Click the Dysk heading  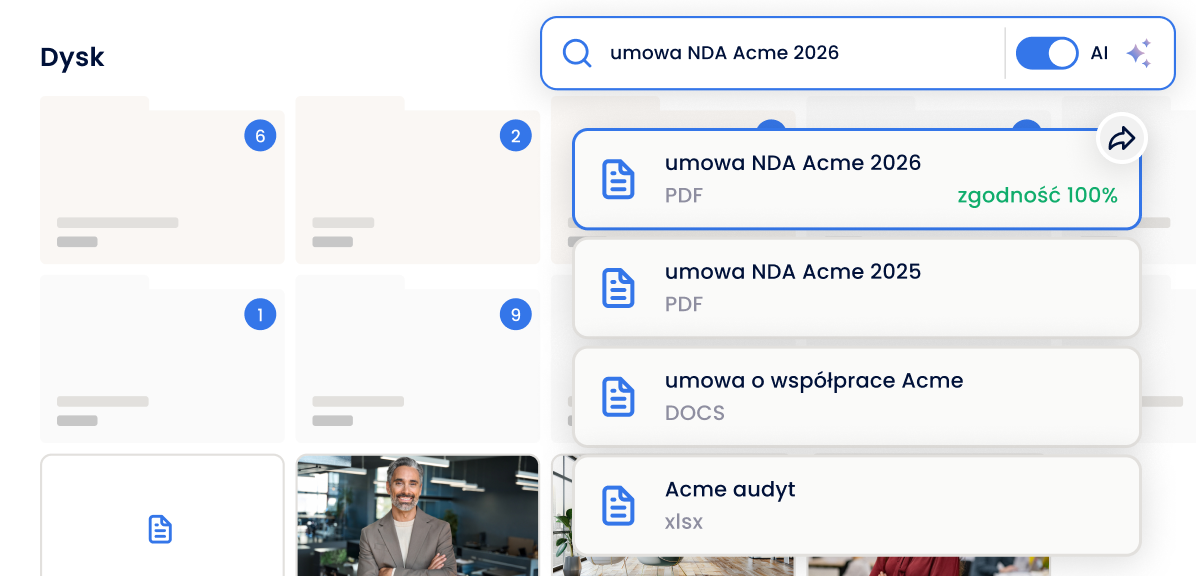tap(72, 57)
